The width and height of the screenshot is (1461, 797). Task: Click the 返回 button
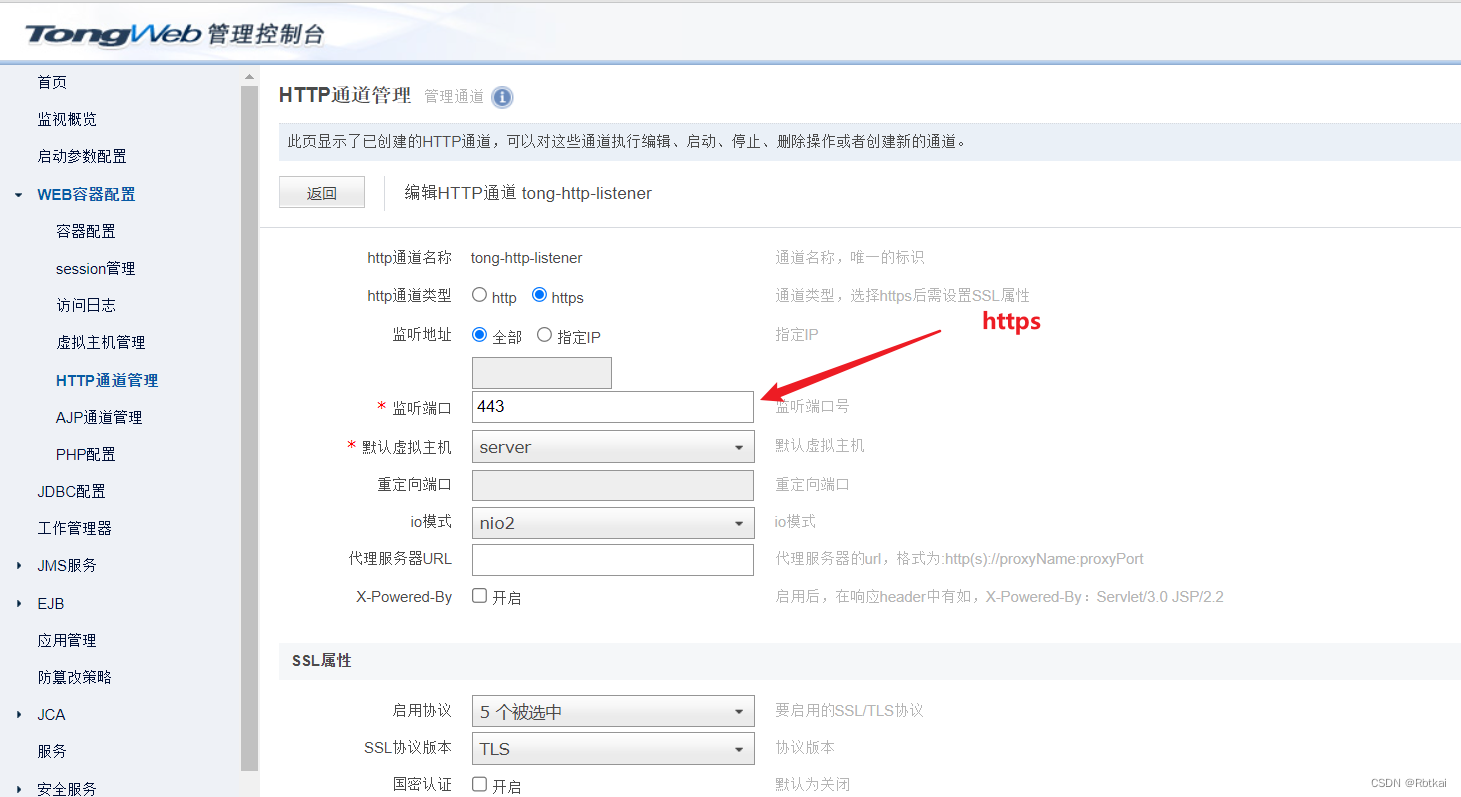coord(322,193)
